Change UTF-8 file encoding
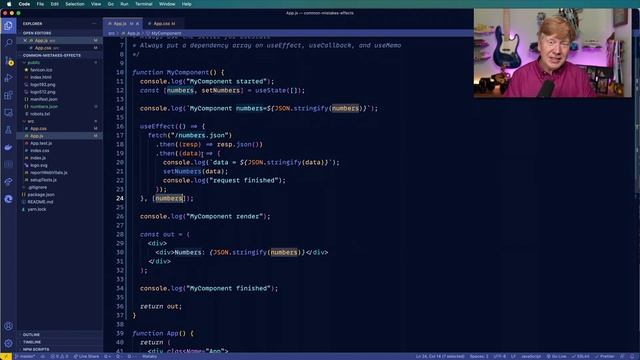This screenshot has height=360, width=640. click(x=500, y=356)
